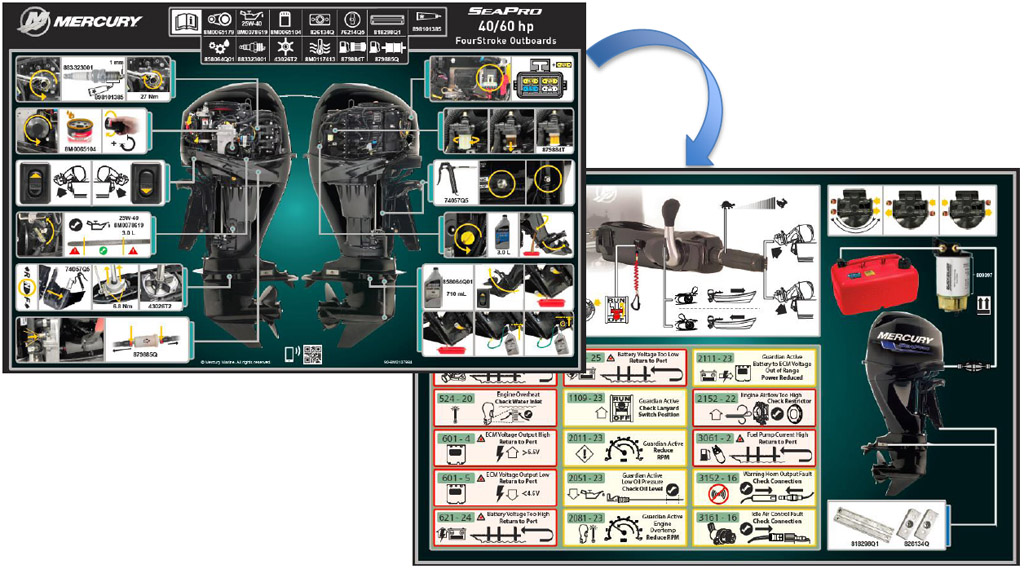Click the water pump impeller panel

100,287
